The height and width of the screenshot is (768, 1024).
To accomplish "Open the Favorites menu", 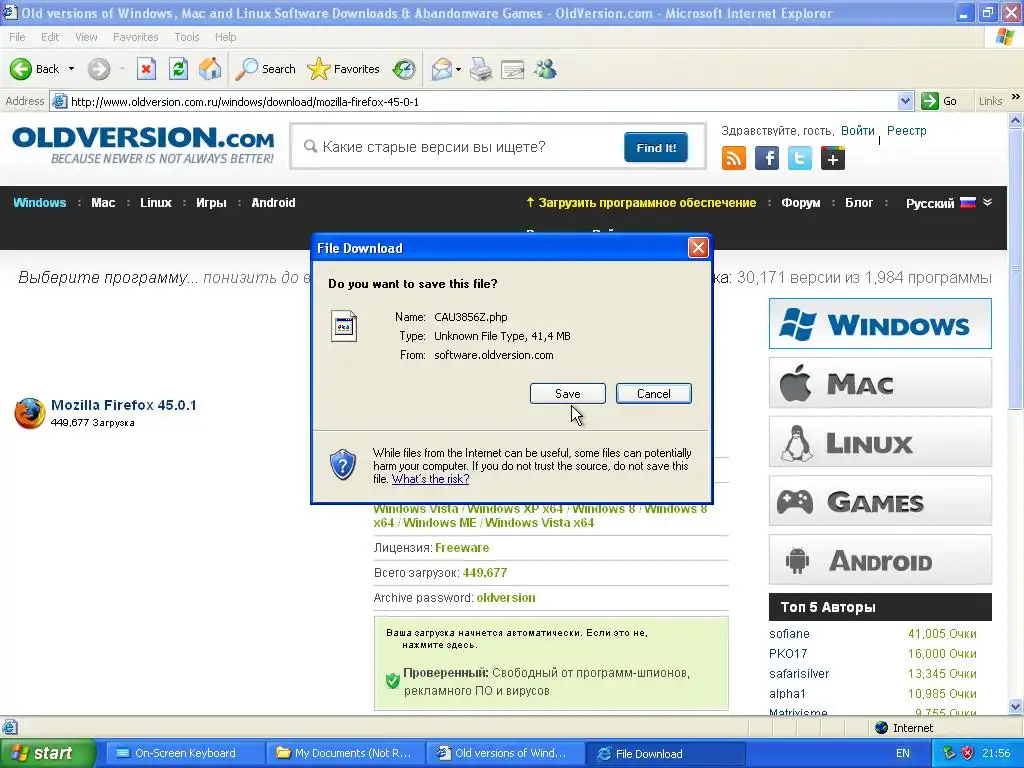I will click(x=135, y=37).
